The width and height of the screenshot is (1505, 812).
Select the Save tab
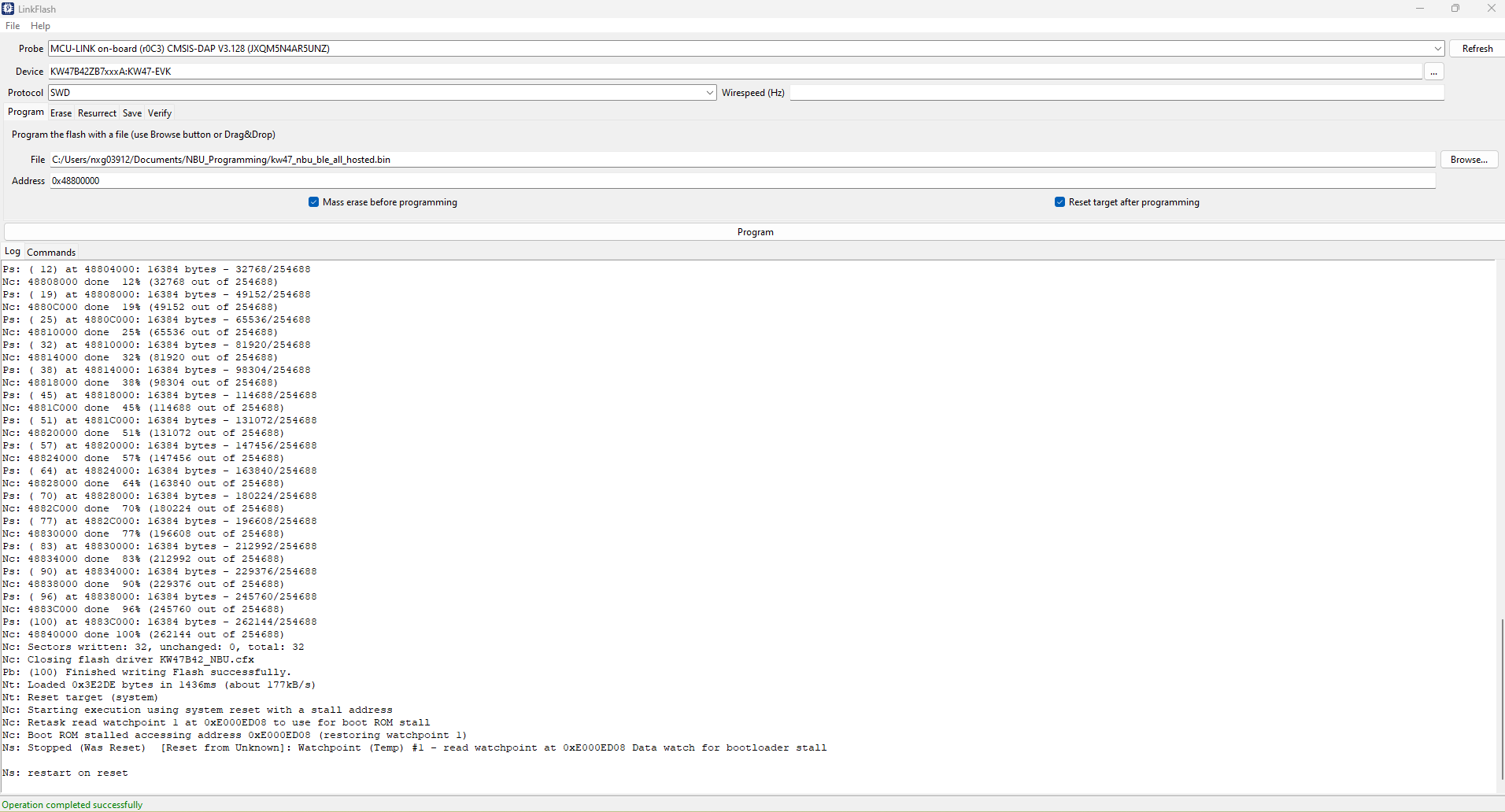tap(131, 113)
